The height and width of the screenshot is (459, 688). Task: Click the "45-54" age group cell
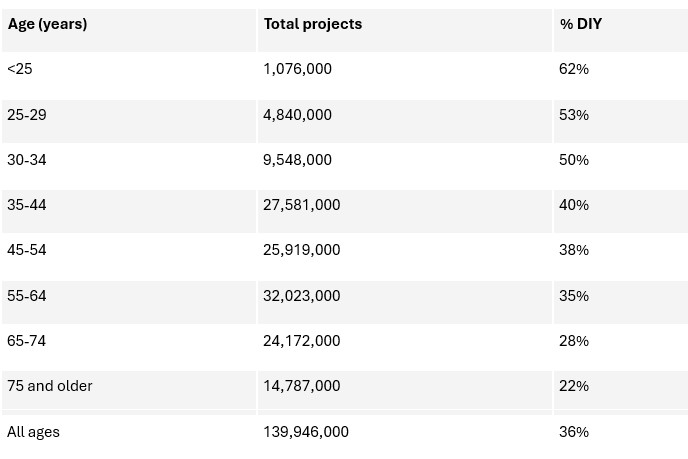pos(27,250)
